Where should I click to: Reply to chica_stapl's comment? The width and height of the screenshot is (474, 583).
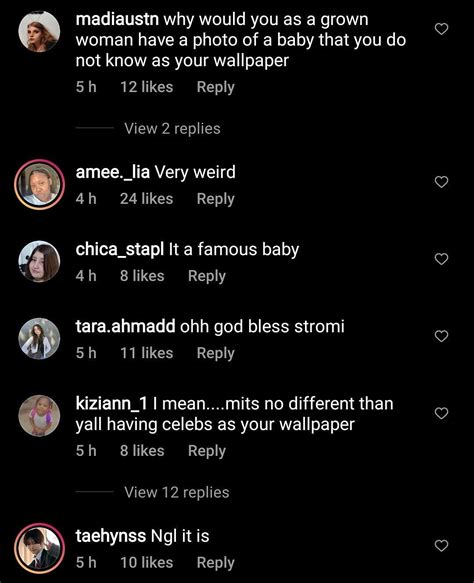(x=207, y=276)
